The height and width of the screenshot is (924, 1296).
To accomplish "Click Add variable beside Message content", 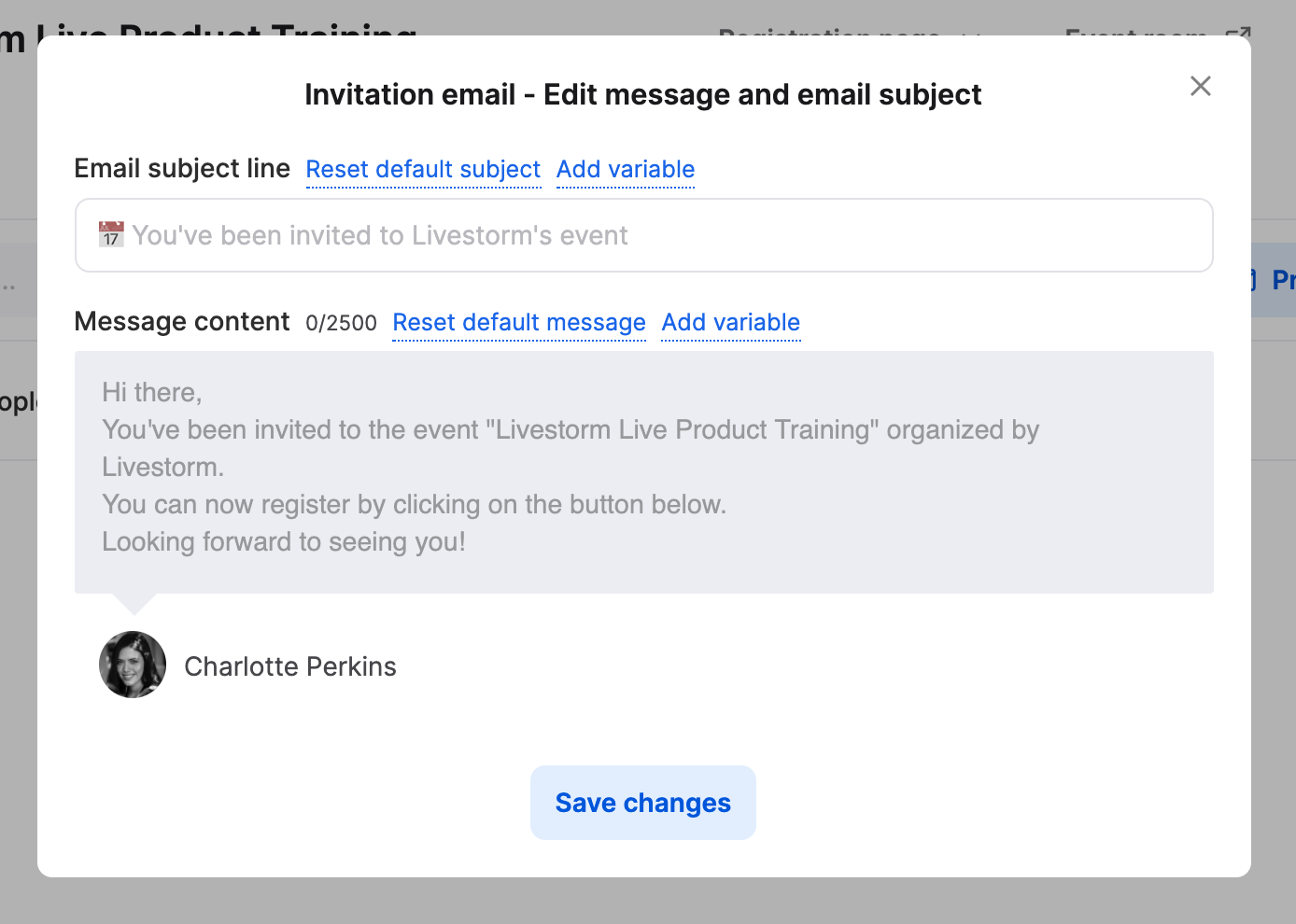I will (731, 322).
